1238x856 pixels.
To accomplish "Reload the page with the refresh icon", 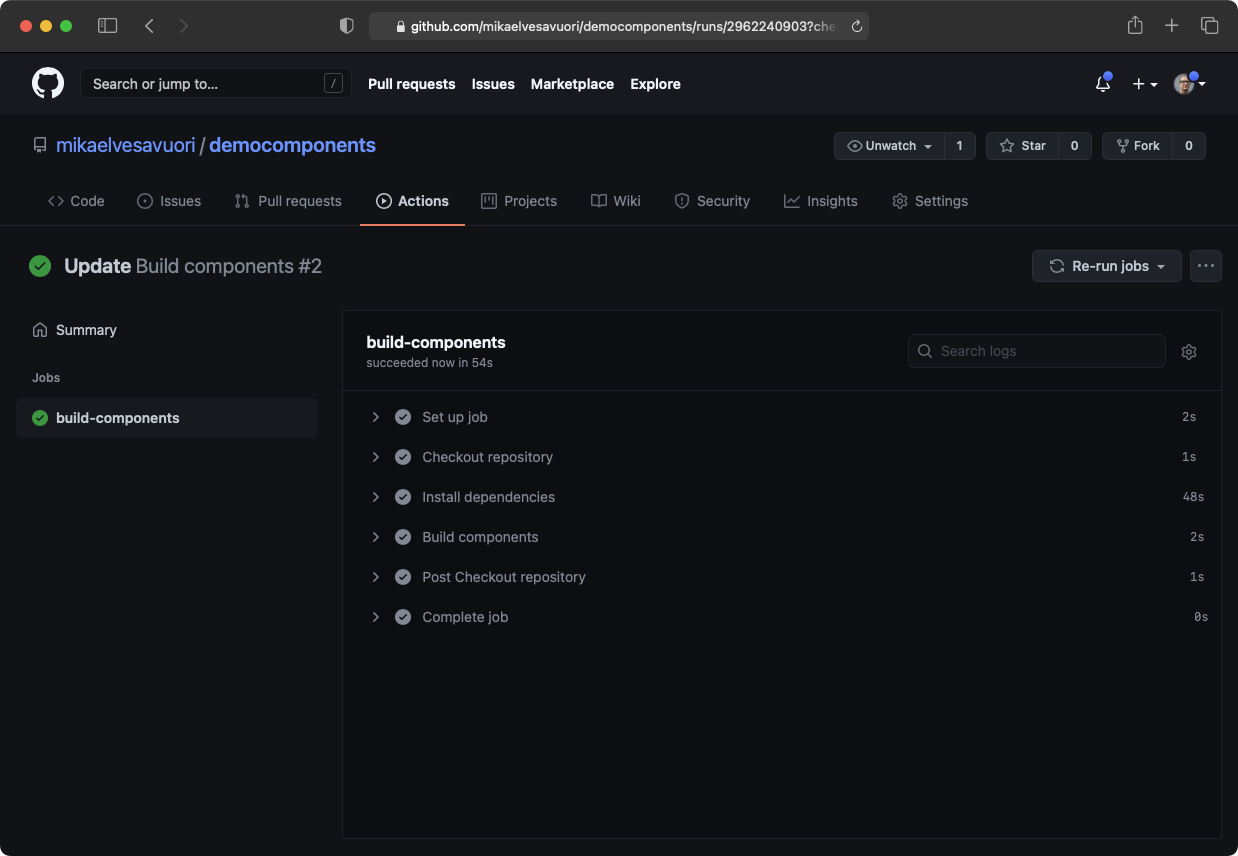I will tap(856, 27).
